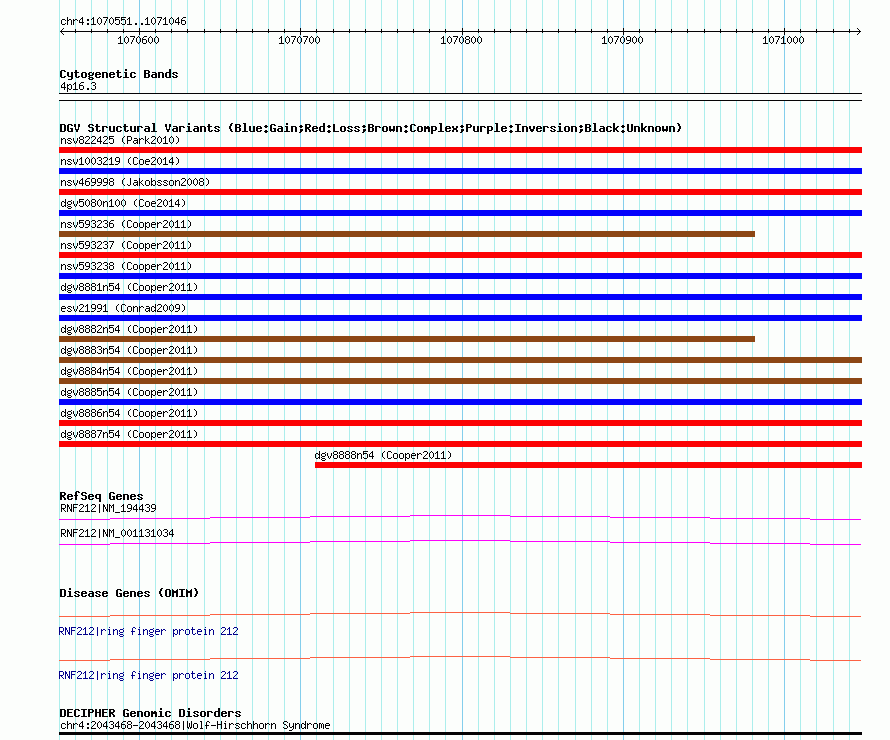Select the brown dgv8883n54 complex bar
890x740 pixels.
pyautogui.click(x=460, y=360)
